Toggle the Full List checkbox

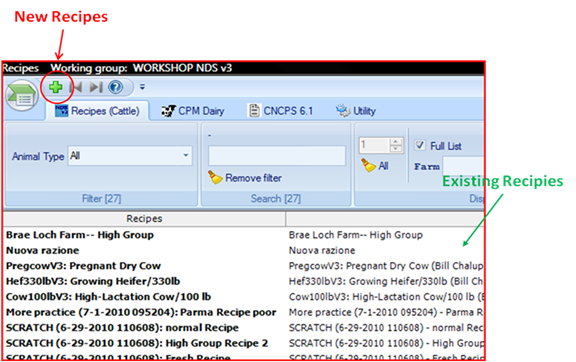420,145
